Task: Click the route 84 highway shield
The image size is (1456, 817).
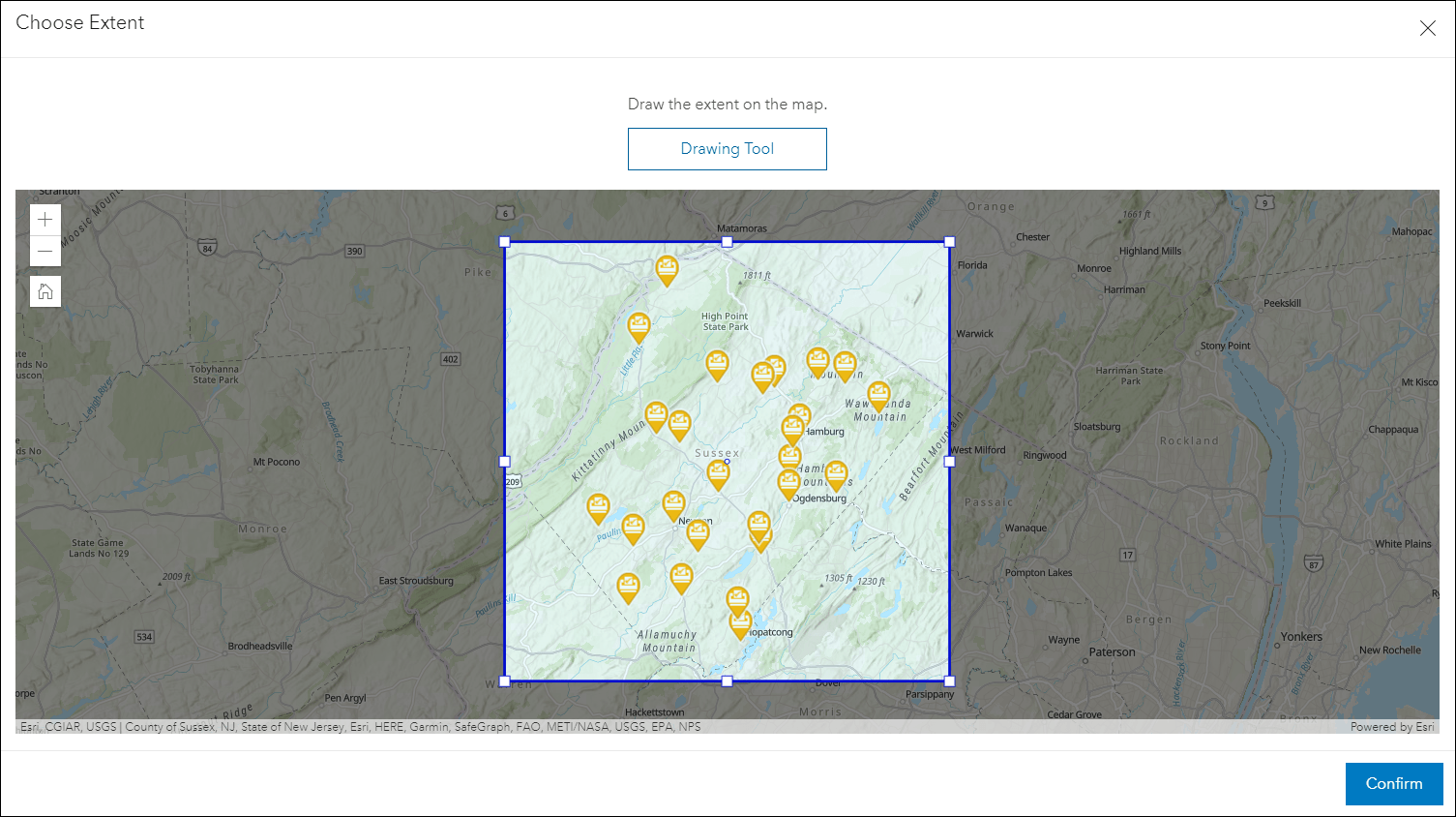Action: [x=207, y=249]
